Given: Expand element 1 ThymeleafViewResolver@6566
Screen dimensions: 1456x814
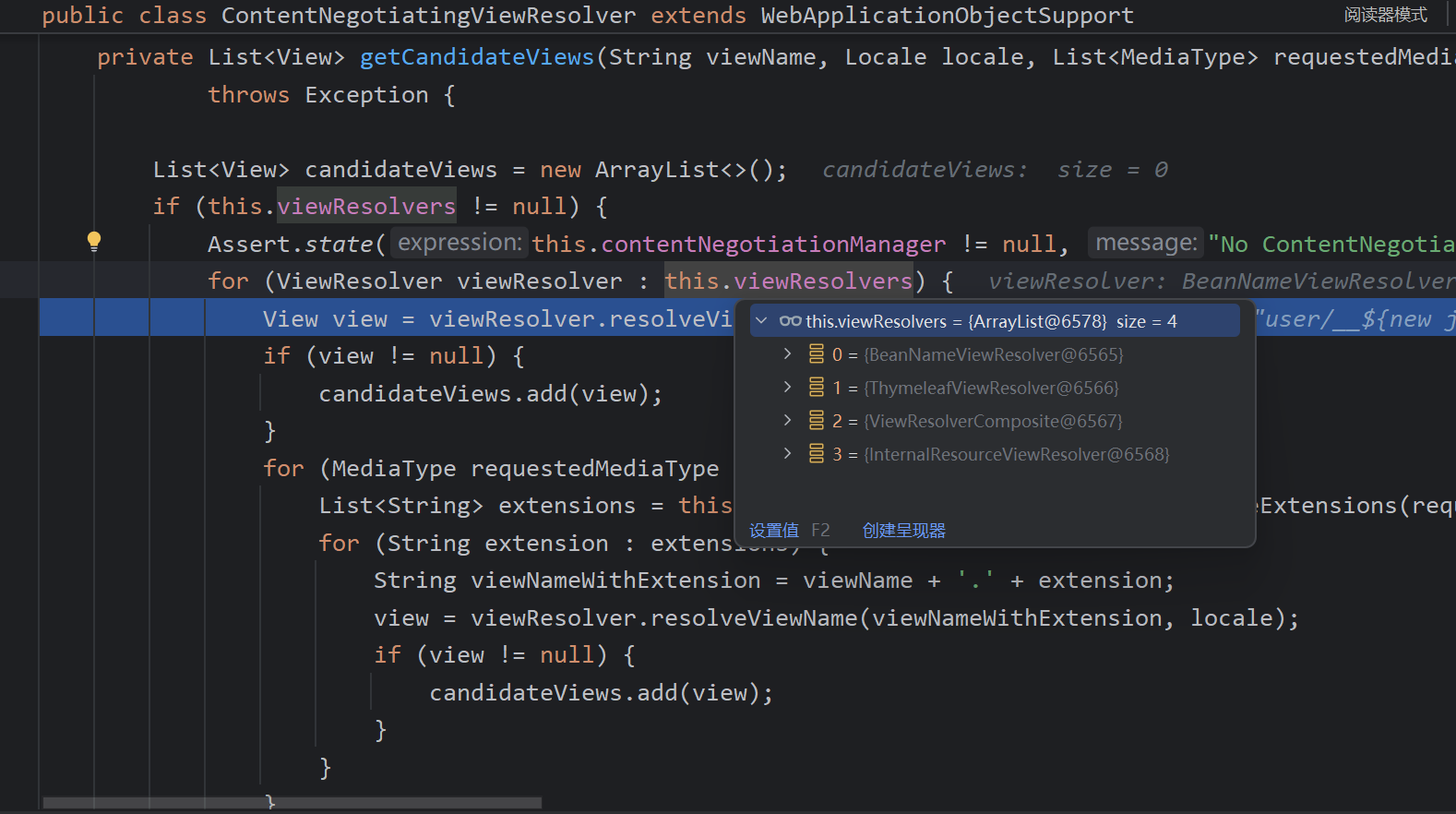Looking at the screenshot, I should coord(787,388).
